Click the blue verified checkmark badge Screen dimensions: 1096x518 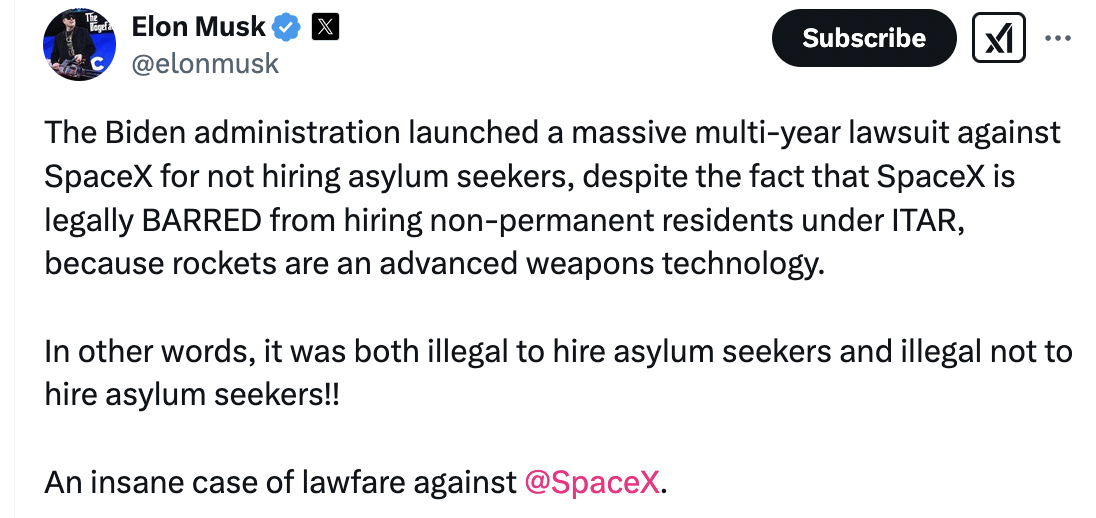coord(287,28)
